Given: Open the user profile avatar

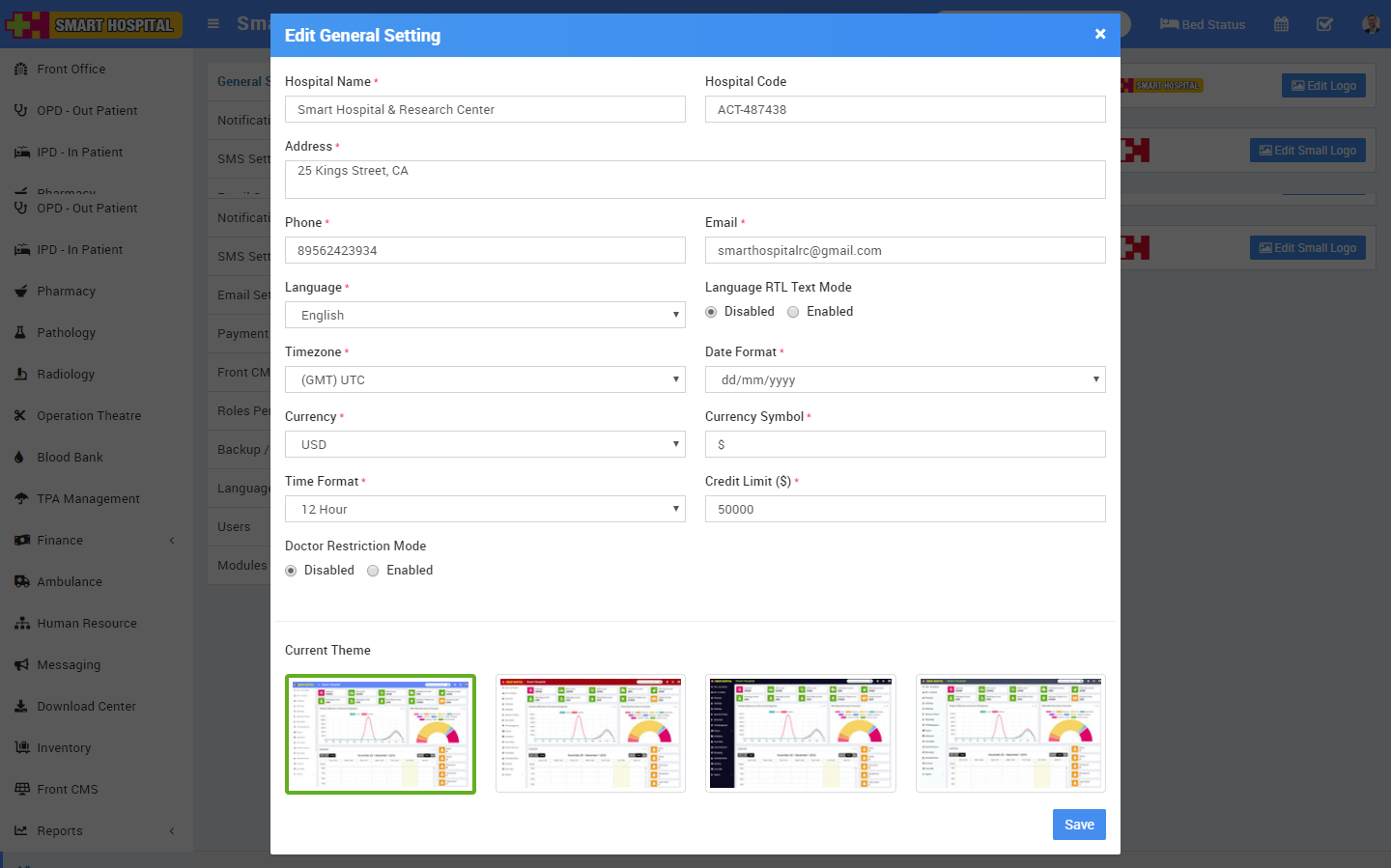Looking at the screenshot, I should coord(1370,24).
